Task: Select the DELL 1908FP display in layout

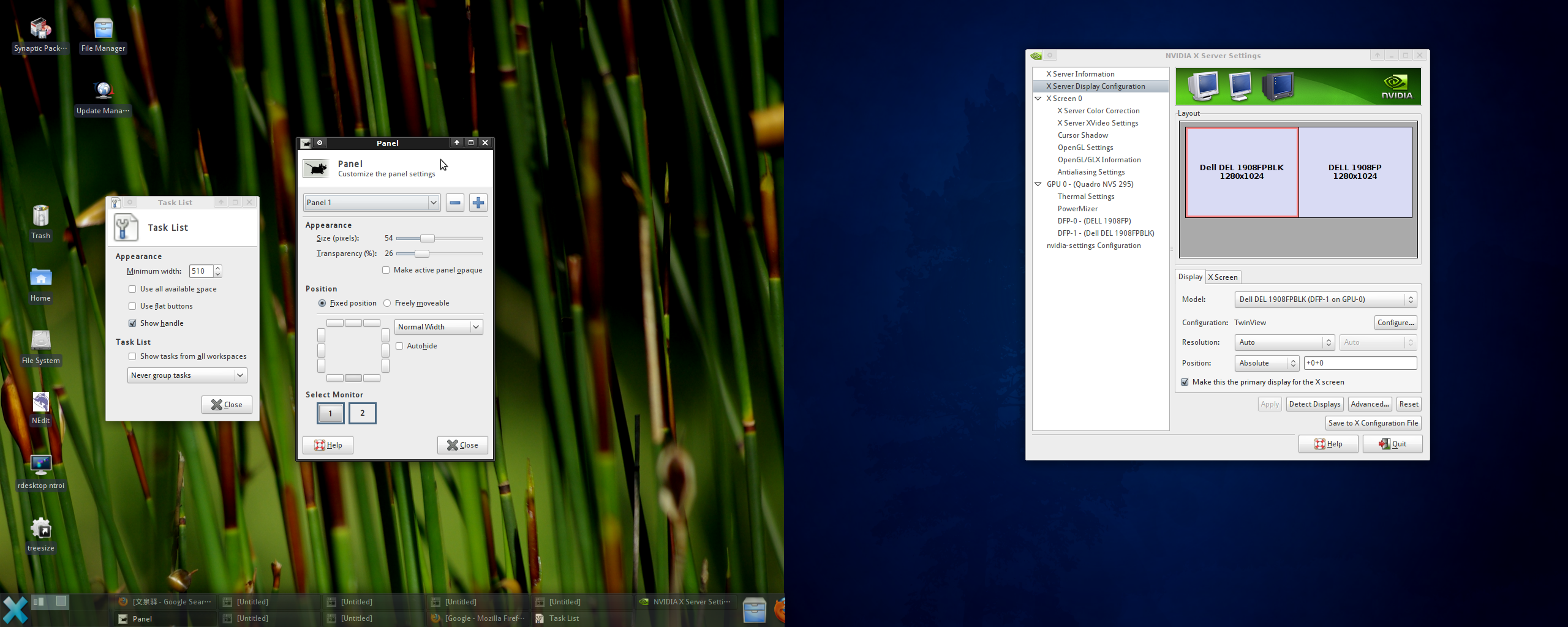Action: point(1355,172)
